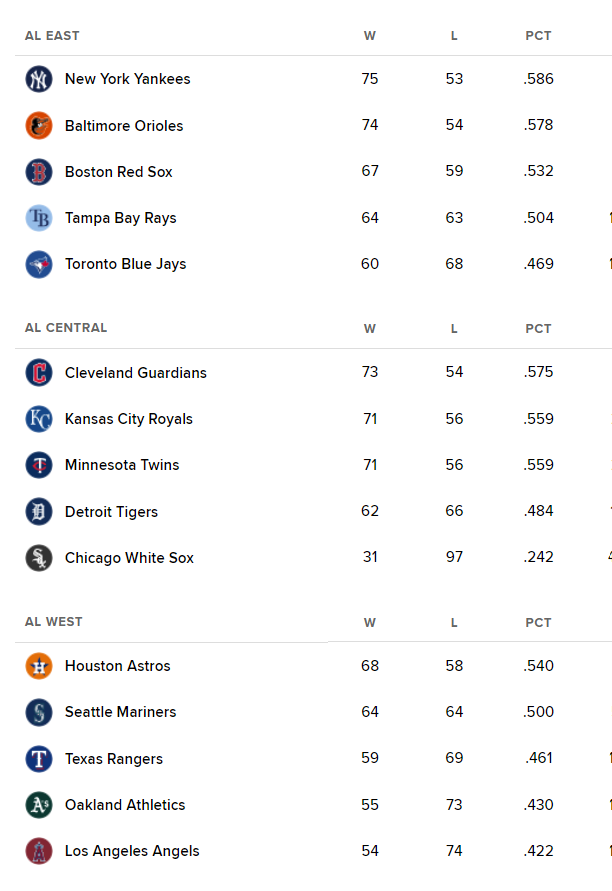Click the Oakland Athletics logo icon

[x=39, y=805]
